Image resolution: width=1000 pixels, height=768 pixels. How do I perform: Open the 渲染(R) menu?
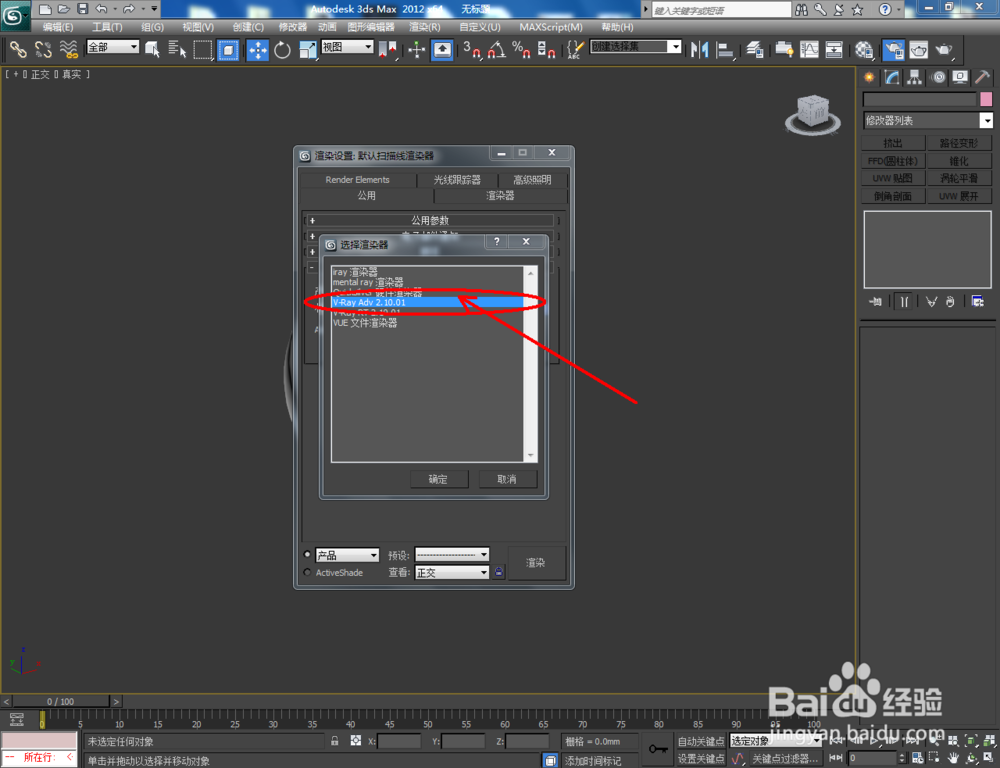424,27
